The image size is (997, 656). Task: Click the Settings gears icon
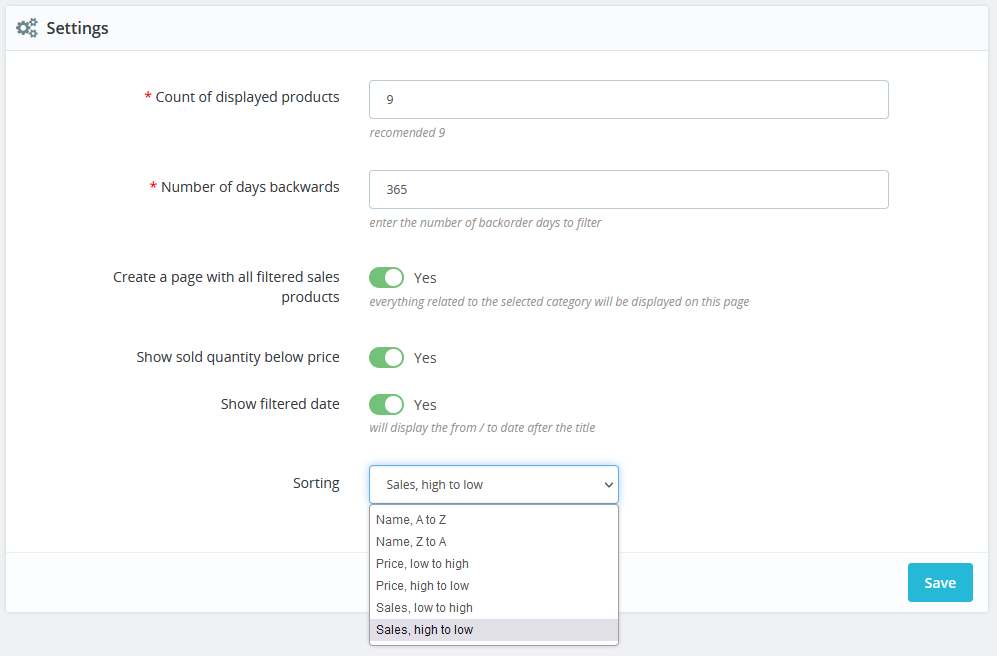click(27, 28)
